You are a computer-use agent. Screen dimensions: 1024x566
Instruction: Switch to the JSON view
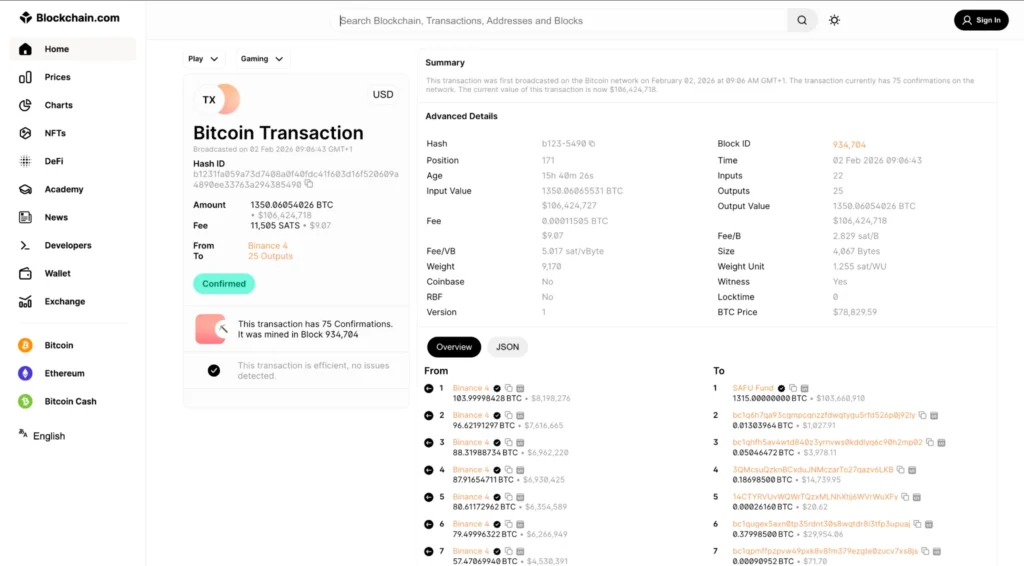coord(507,347)
